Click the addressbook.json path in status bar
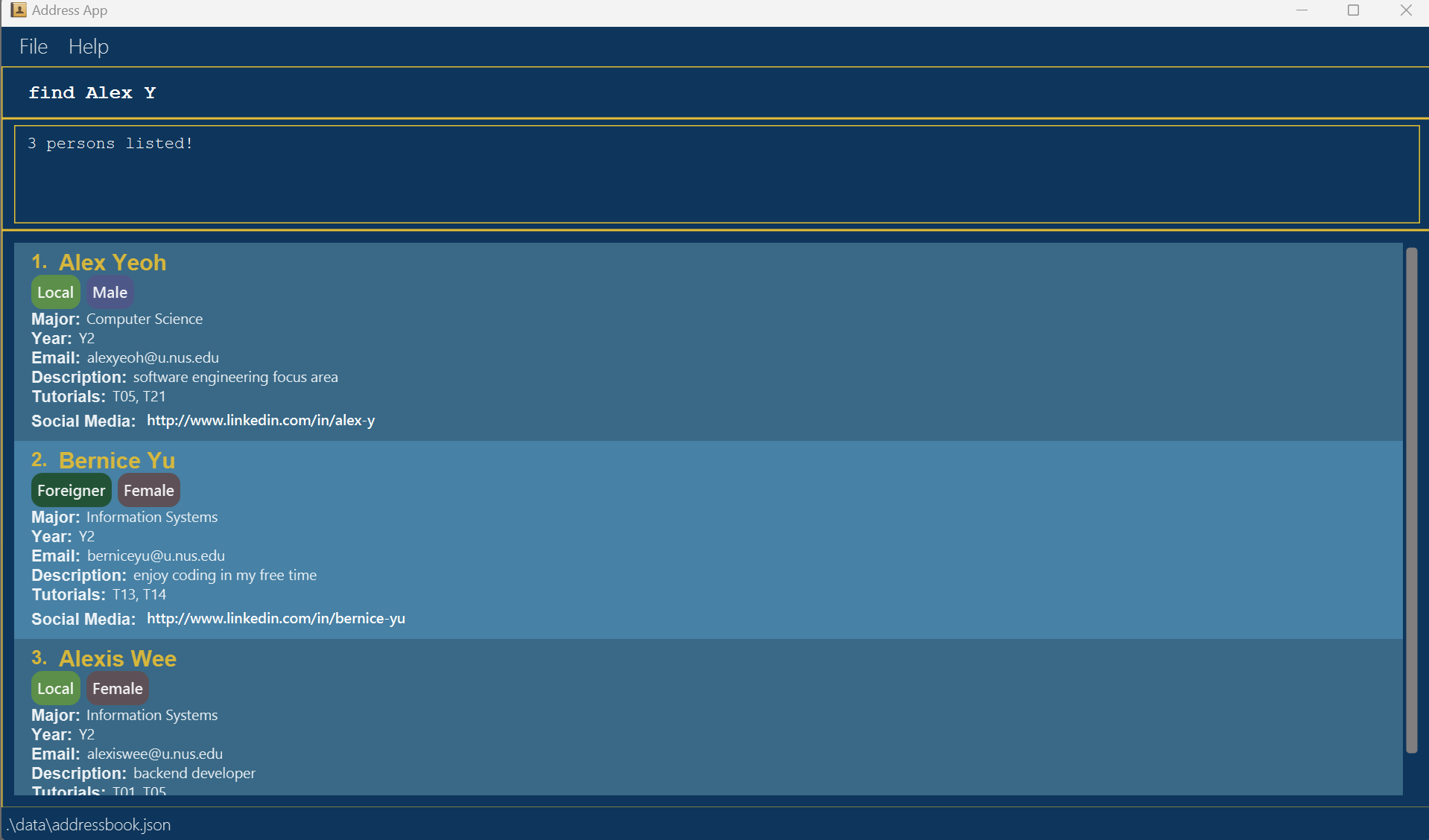The image size is (1429, 840). point(89,825)
